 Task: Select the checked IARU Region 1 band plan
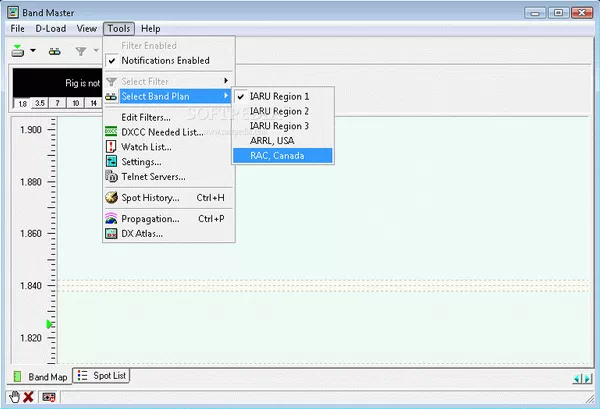[279, 95]
